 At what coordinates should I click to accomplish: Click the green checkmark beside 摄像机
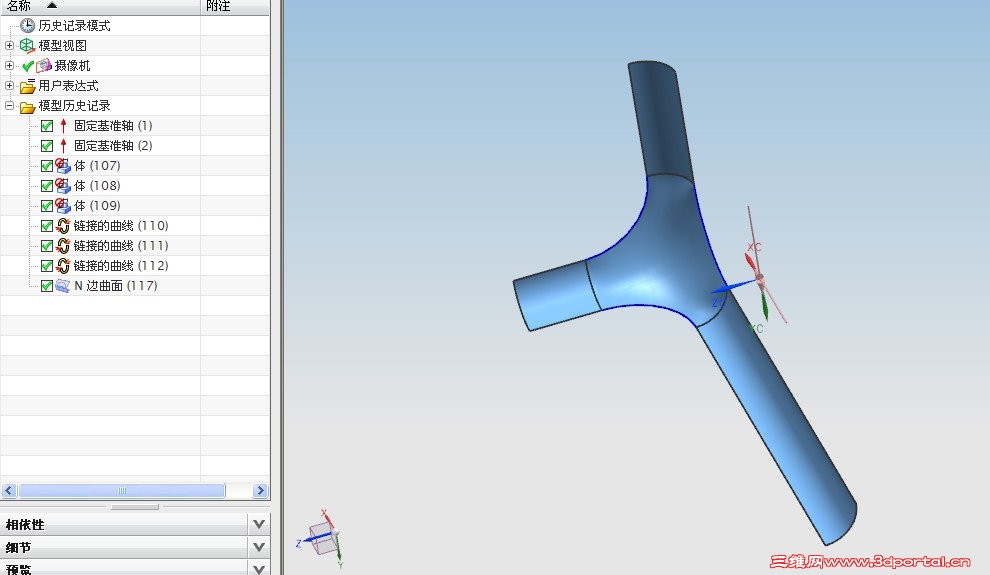pos(28,66)
